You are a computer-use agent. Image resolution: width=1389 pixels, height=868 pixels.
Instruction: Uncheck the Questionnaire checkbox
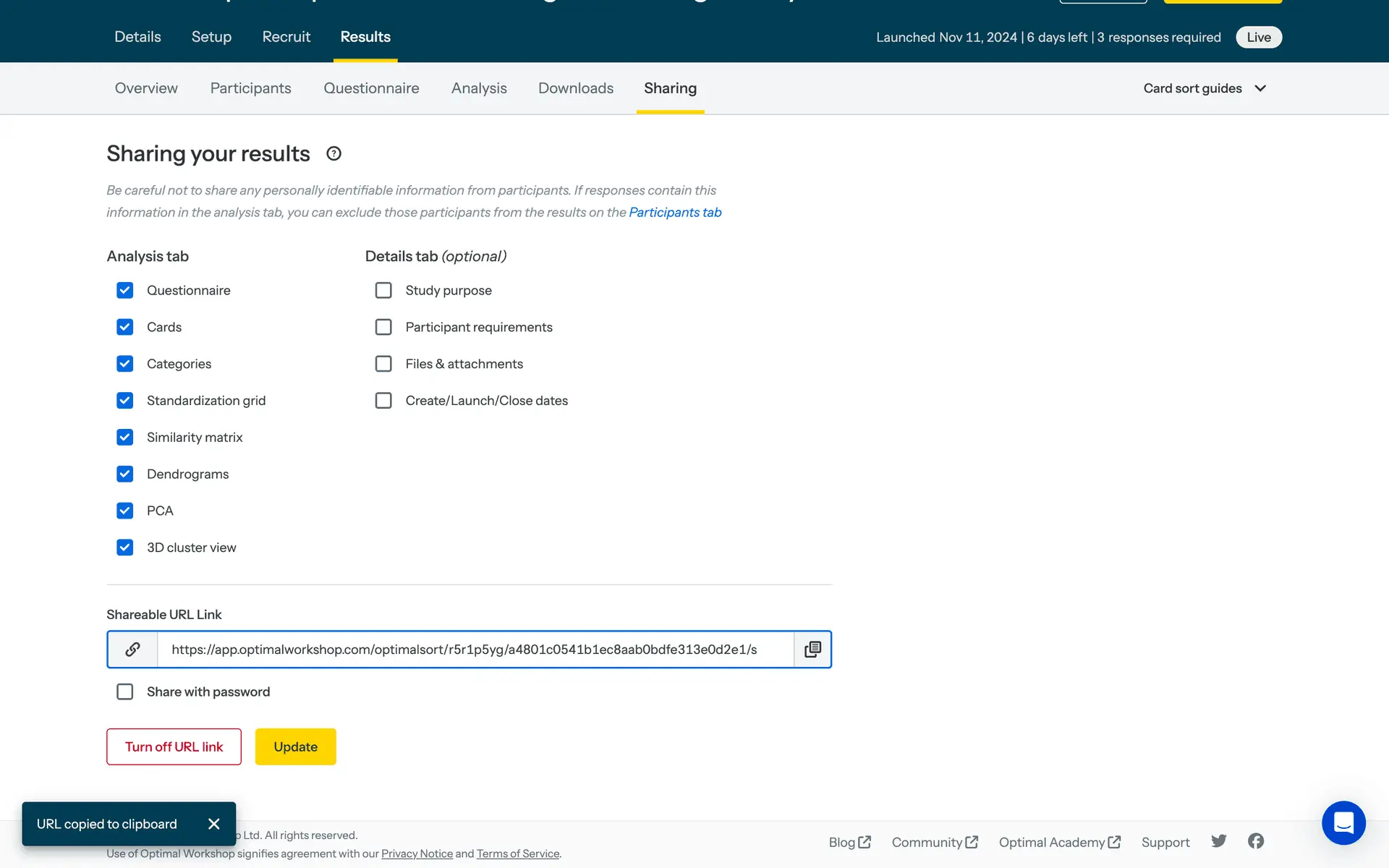pyautogui.click(x=125, y=291)
